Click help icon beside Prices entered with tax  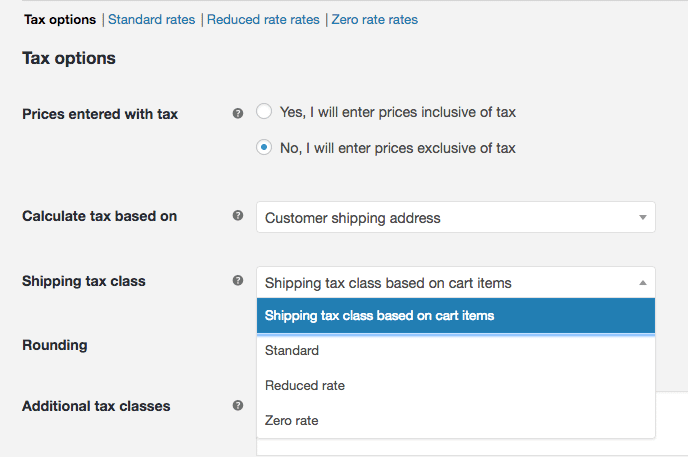[x=238, y=114]
